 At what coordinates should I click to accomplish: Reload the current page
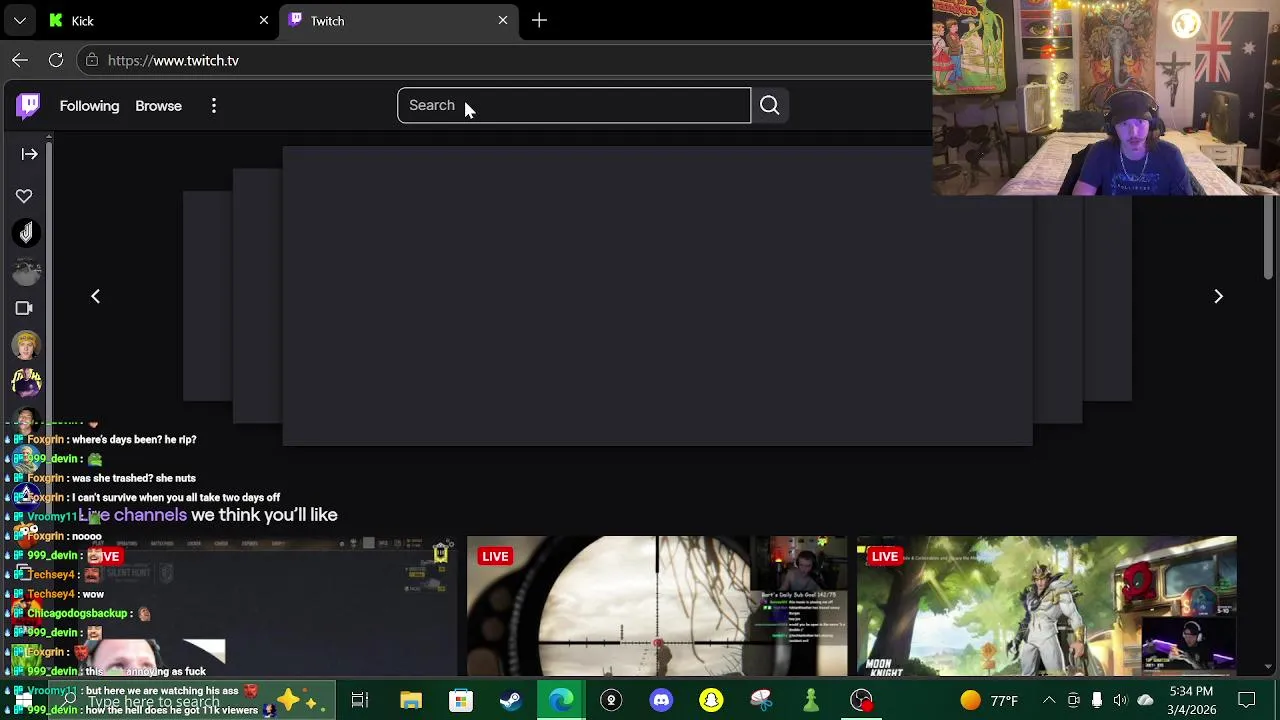(56, 60)
